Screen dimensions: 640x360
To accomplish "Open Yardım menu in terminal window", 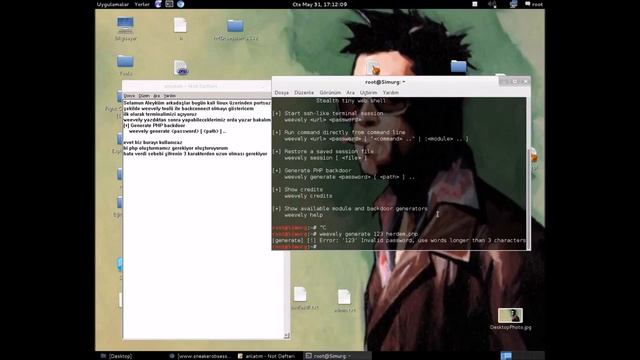I will [391, 93].
